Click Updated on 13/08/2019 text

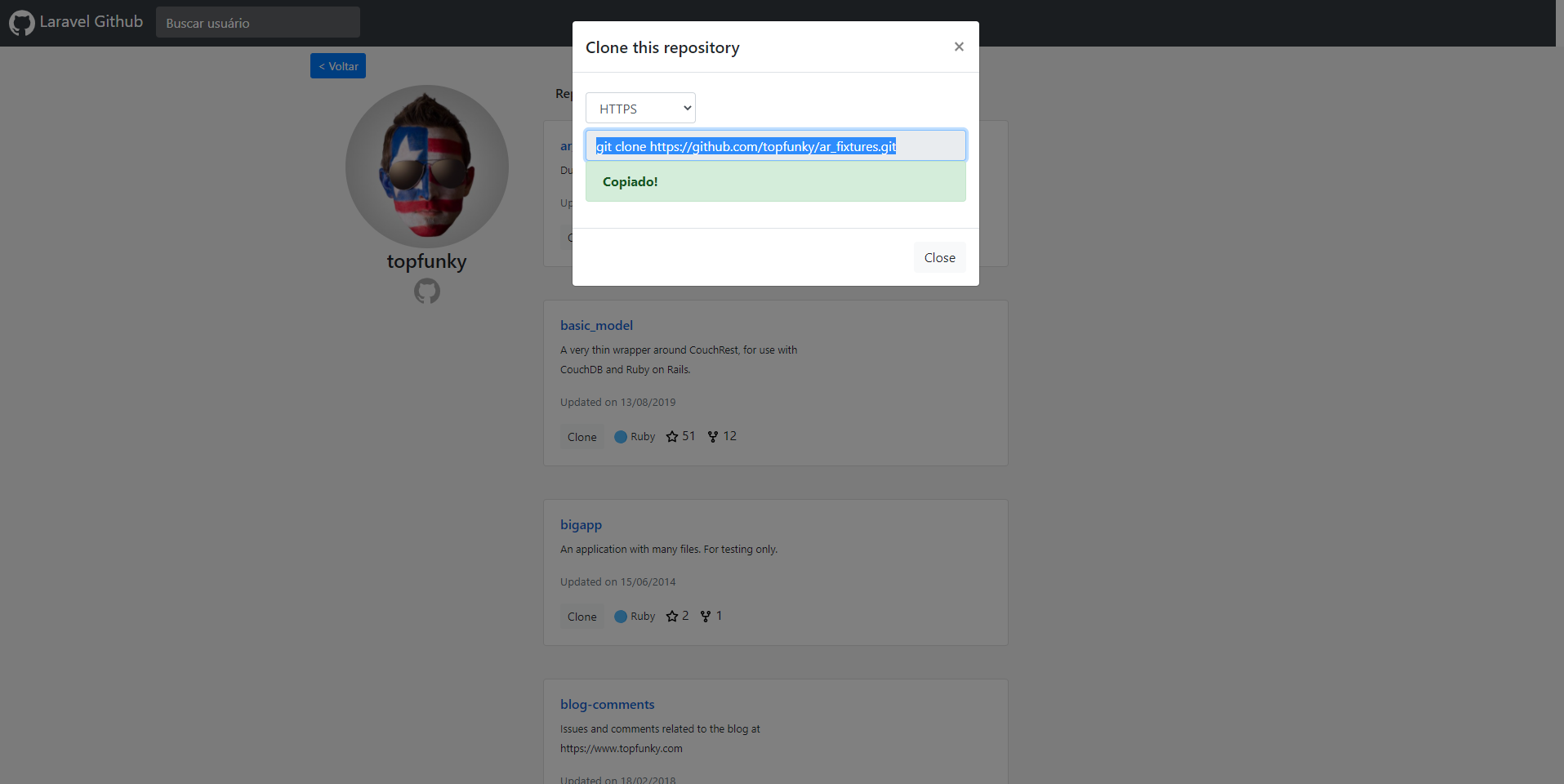617,402
